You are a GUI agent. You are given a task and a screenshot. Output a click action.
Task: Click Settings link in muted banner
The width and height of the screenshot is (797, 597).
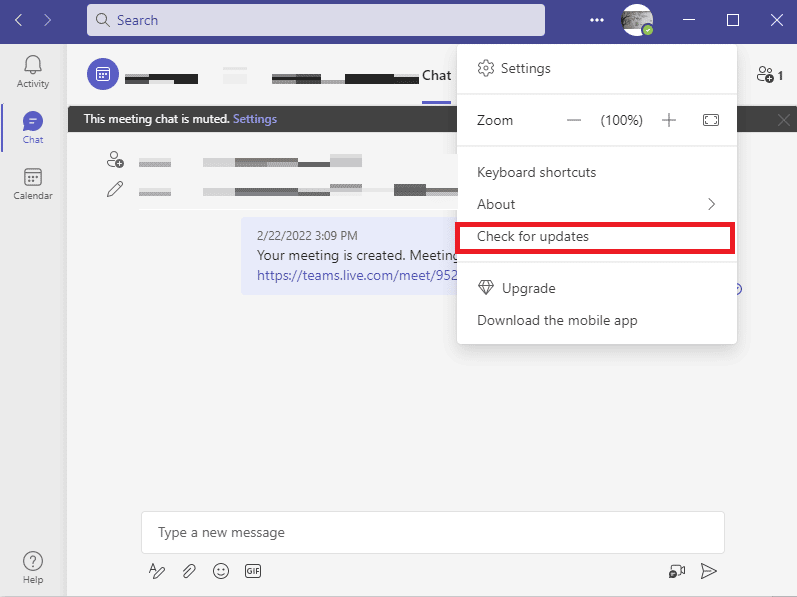coord(255,119)
